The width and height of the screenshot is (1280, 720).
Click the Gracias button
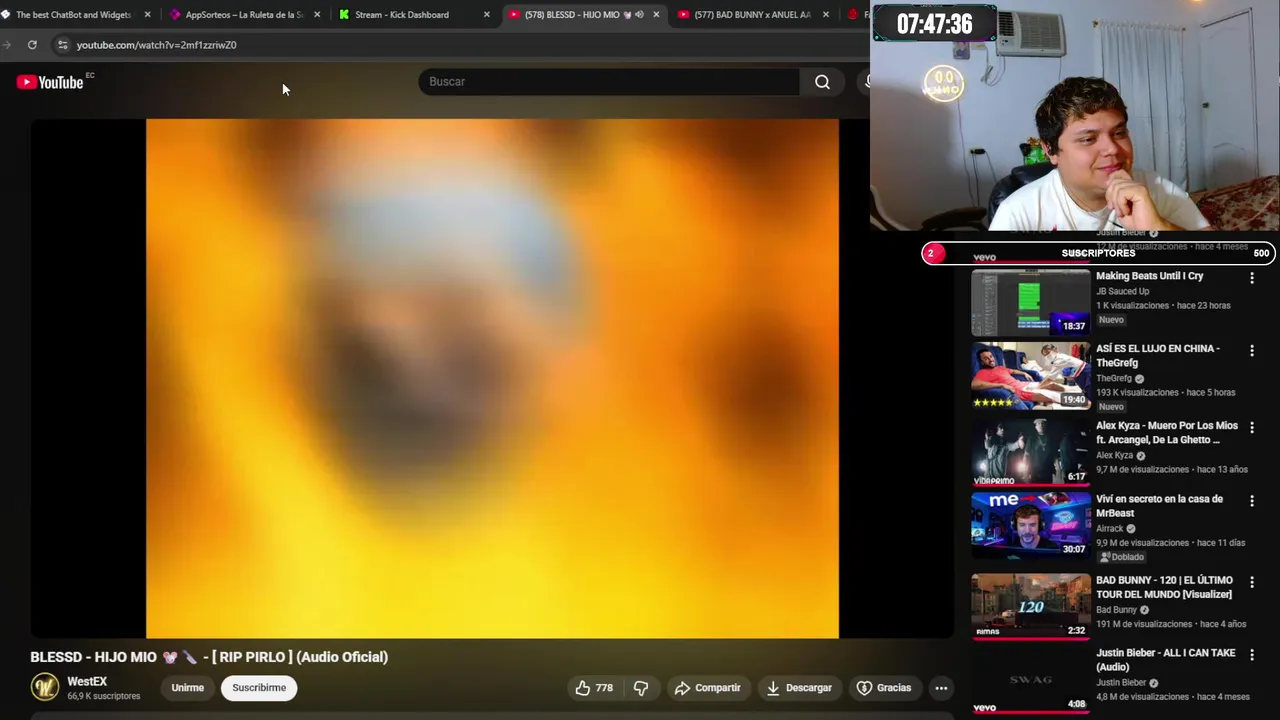884,688
